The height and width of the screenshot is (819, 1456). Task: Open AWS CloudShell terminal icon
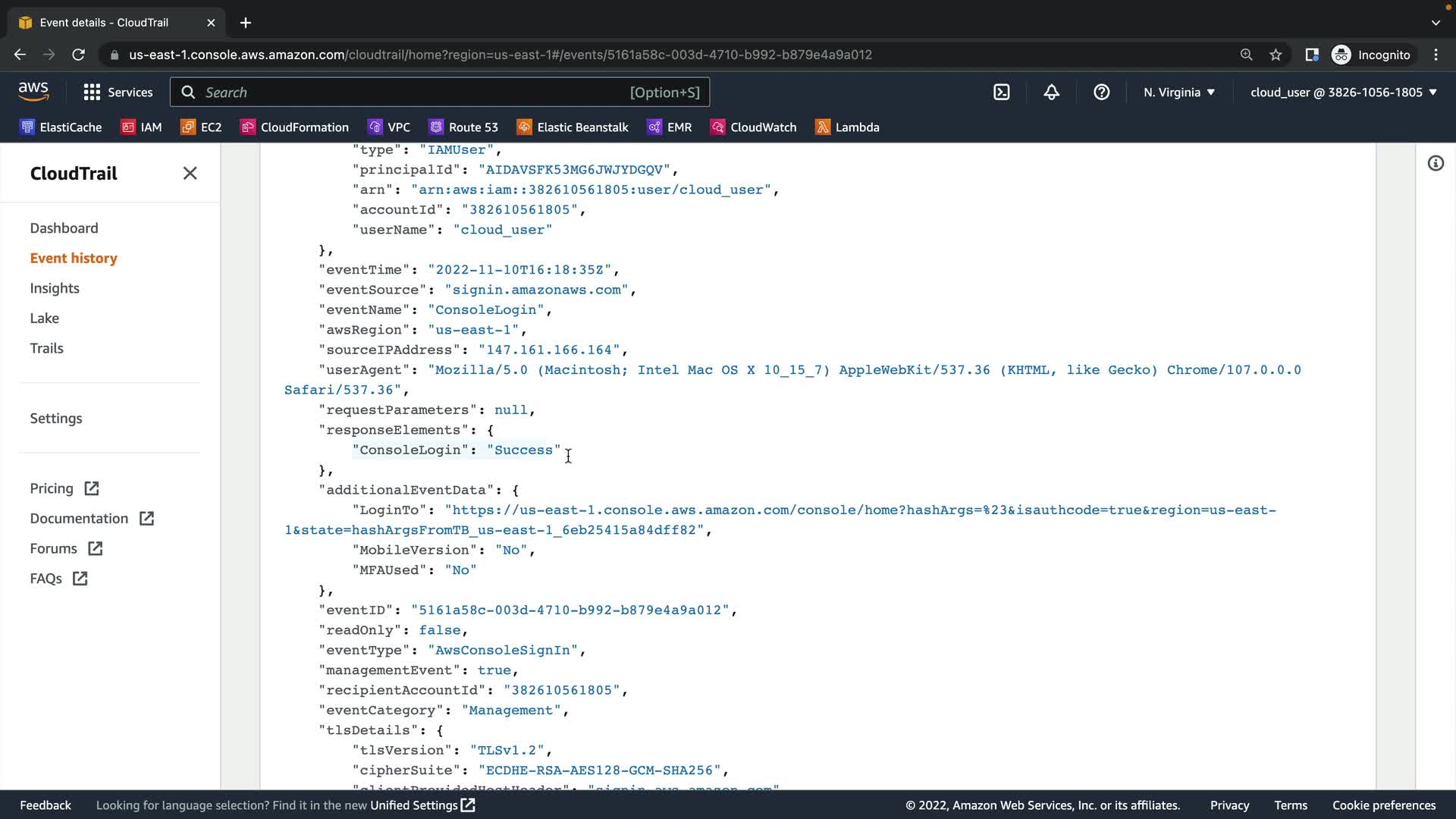pyautogui.click(x=1002, y=93)
